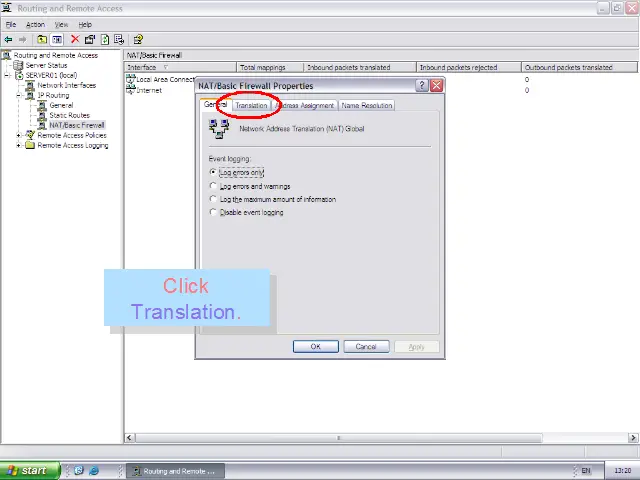640x480 pixels.
Task: Click the Refresh toolbar icon
Action: pos(105,39)
